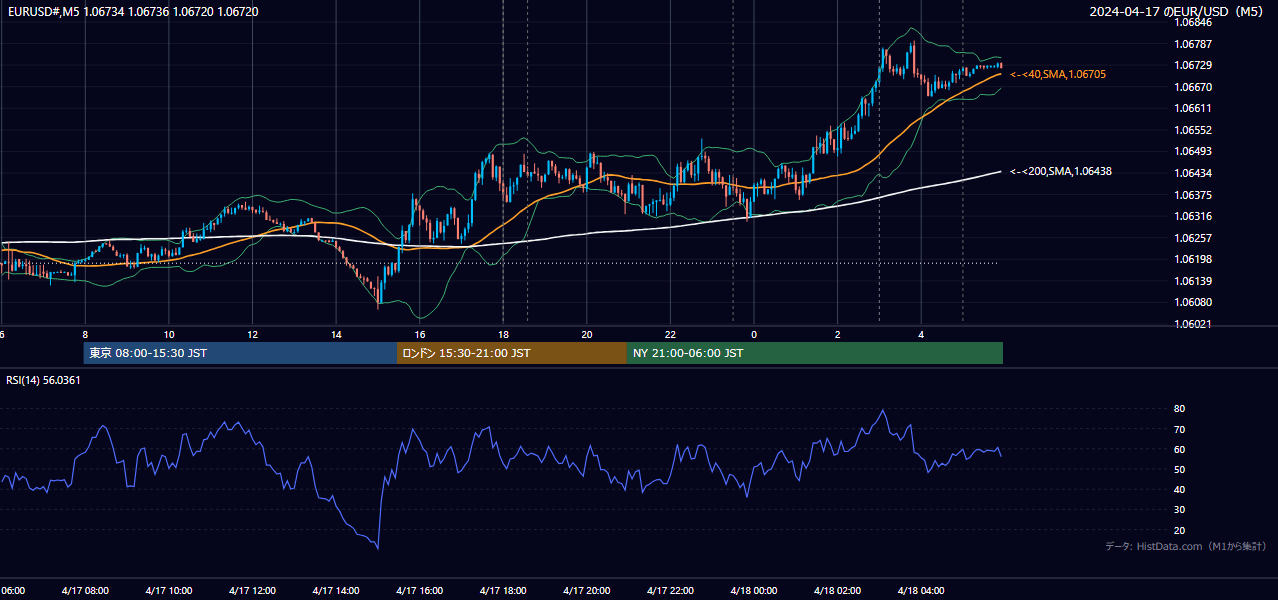This screenshot has width=1278, height=600.
Task: Click the 1.06375 price axis label
Action: point(1193,195)
